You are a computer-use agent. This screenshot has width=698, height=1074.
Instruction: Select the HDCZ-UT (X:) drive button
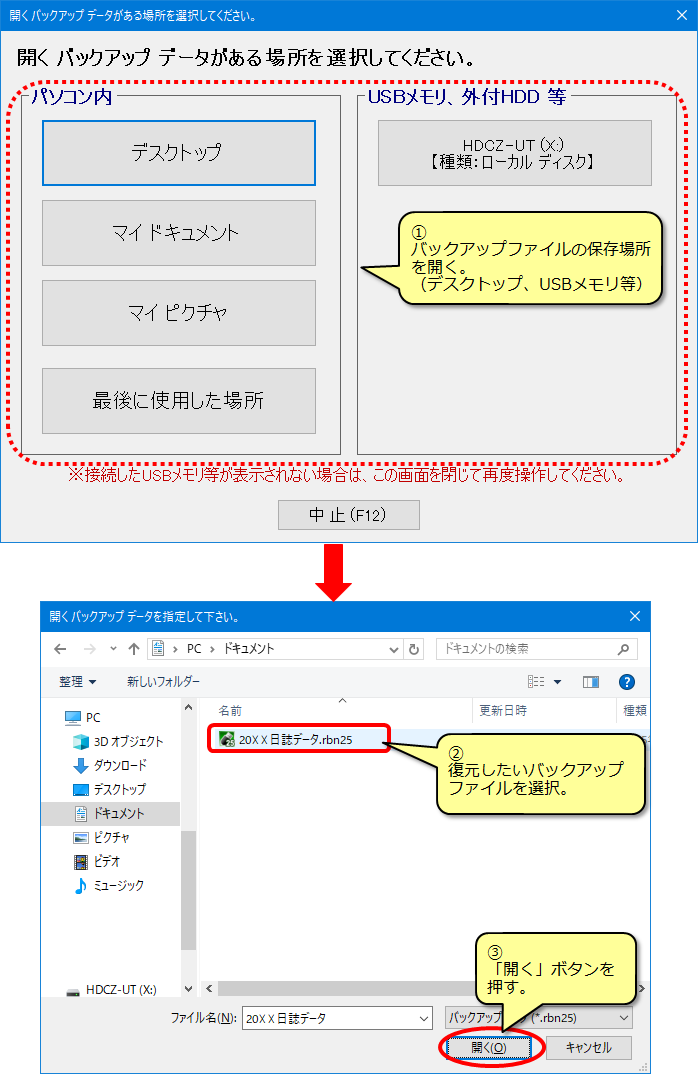514,153
